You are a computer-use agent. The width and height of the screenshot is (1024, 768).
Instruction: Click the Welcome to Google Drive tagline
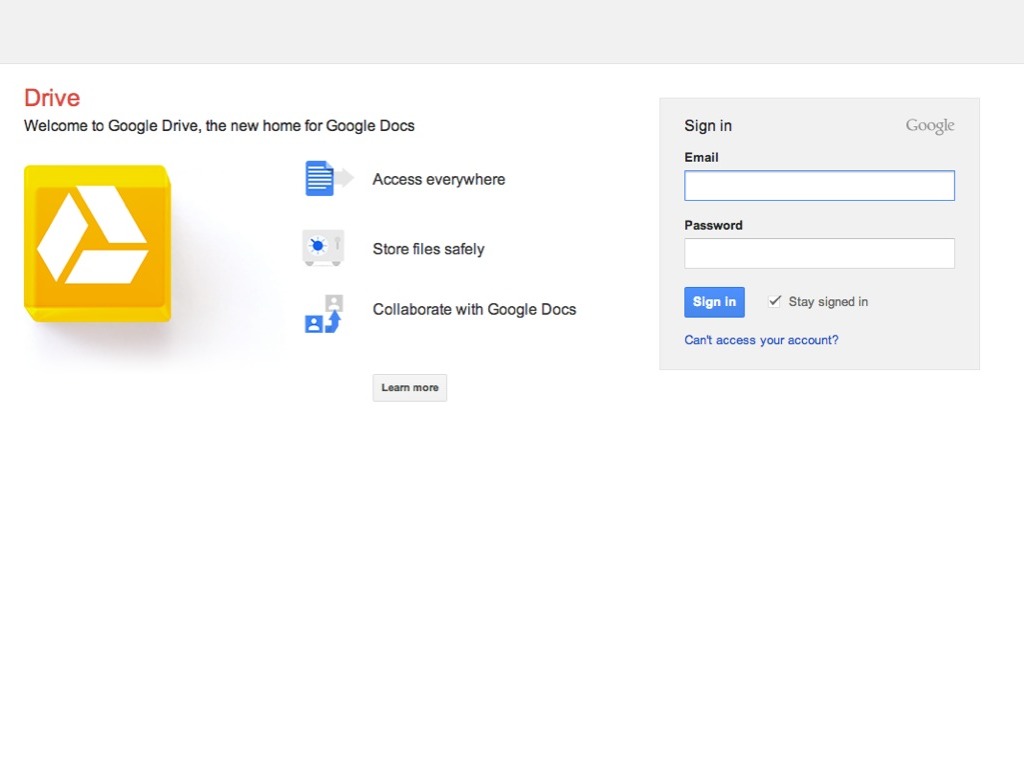219,126
